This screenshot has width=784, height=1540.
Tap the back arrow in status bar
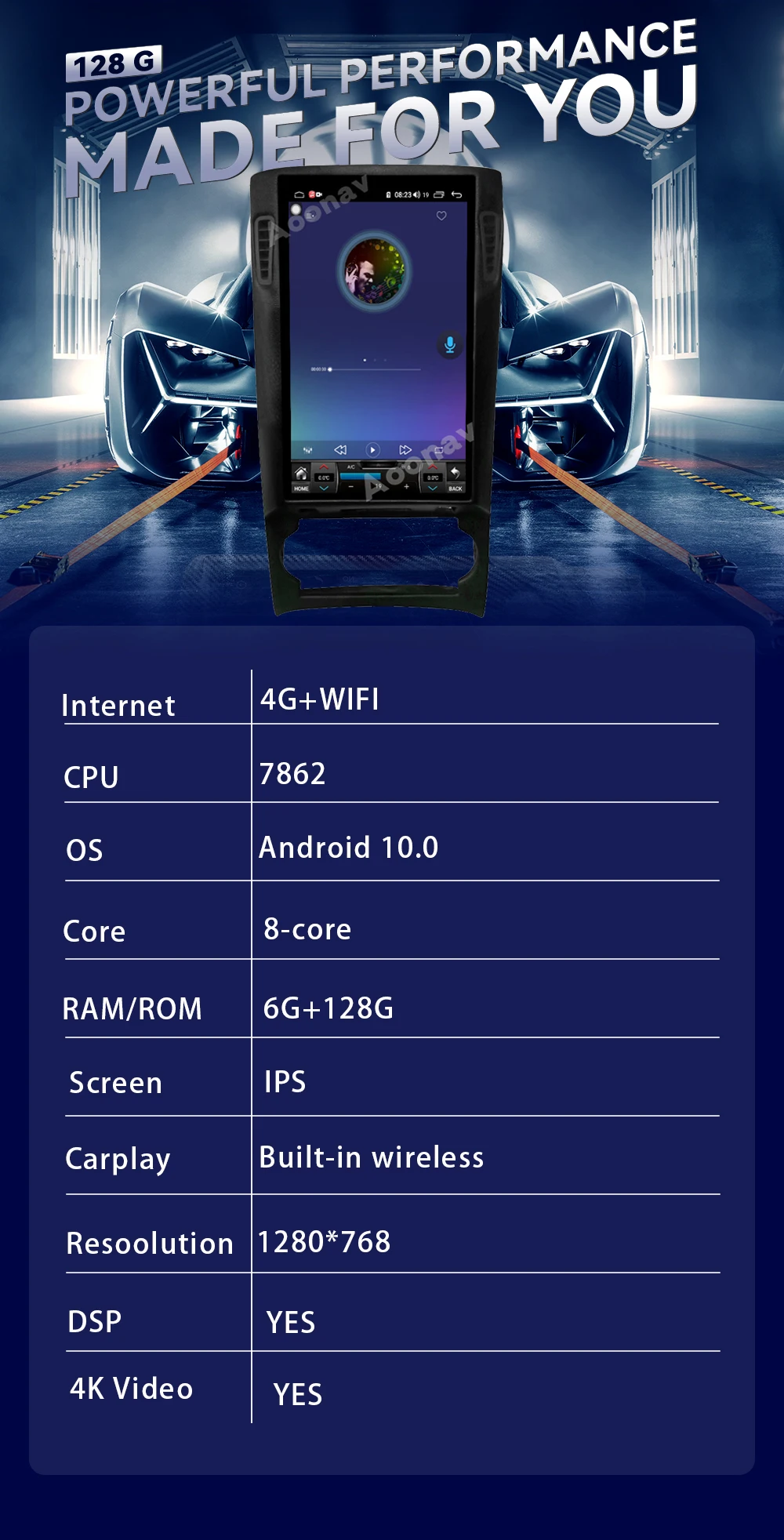click(x=456, y=194)
